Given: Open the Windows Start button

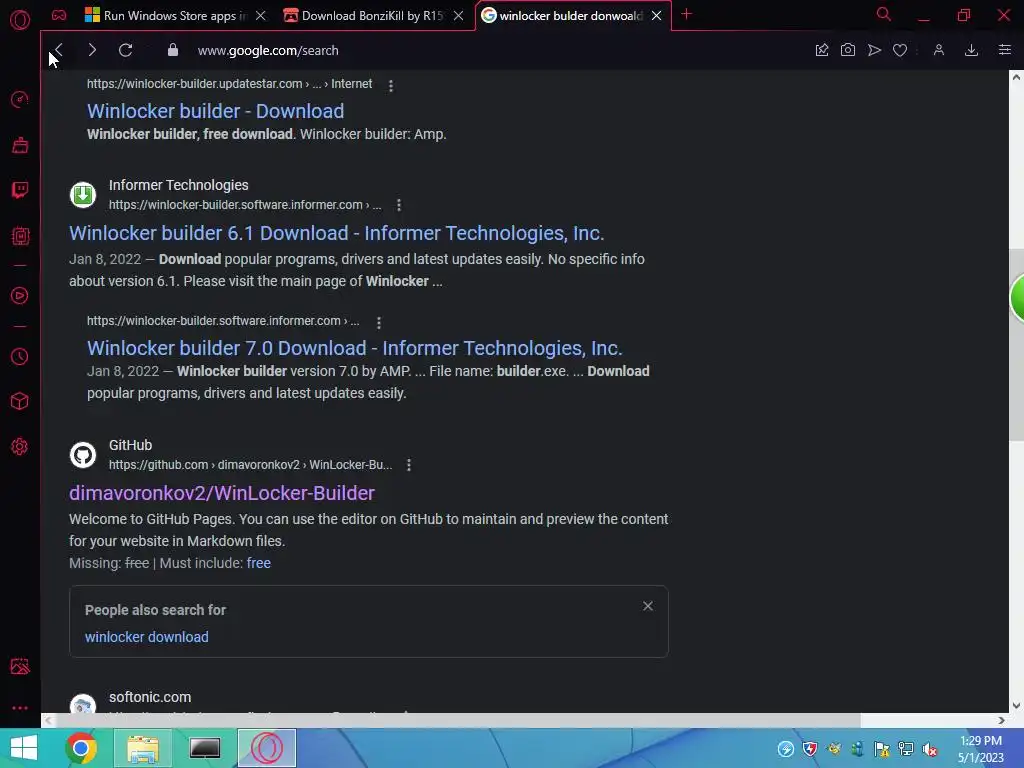Looking at the screenshot, I should click(x=24, y=748).
